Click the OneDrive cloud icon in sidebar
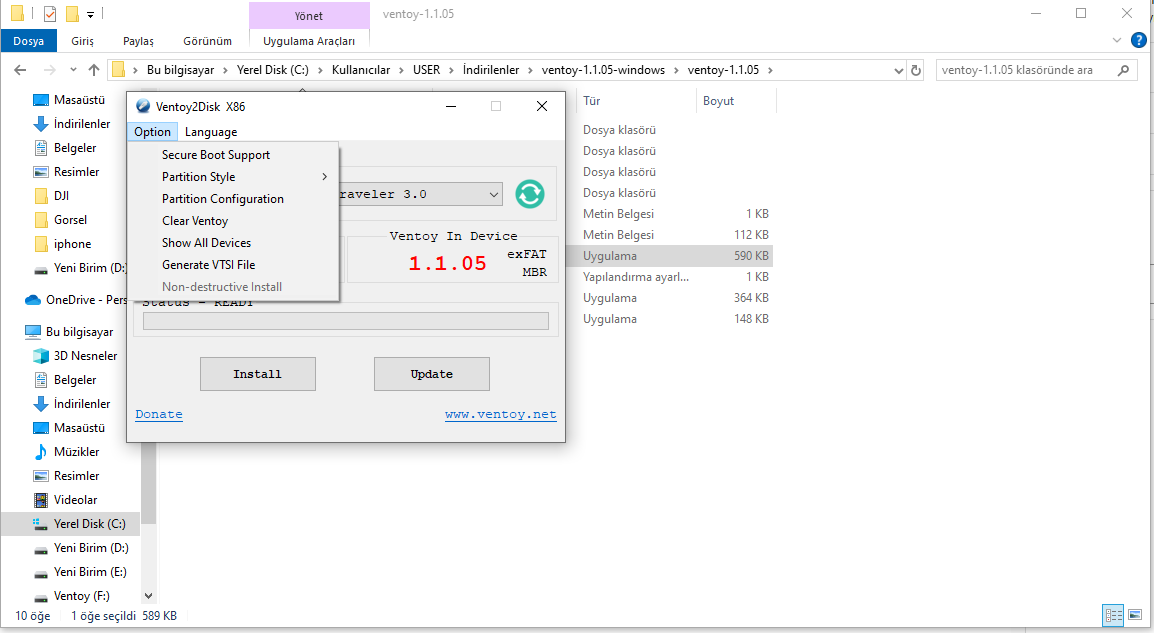Viewport: 1154px width, 633px height. 33,300
